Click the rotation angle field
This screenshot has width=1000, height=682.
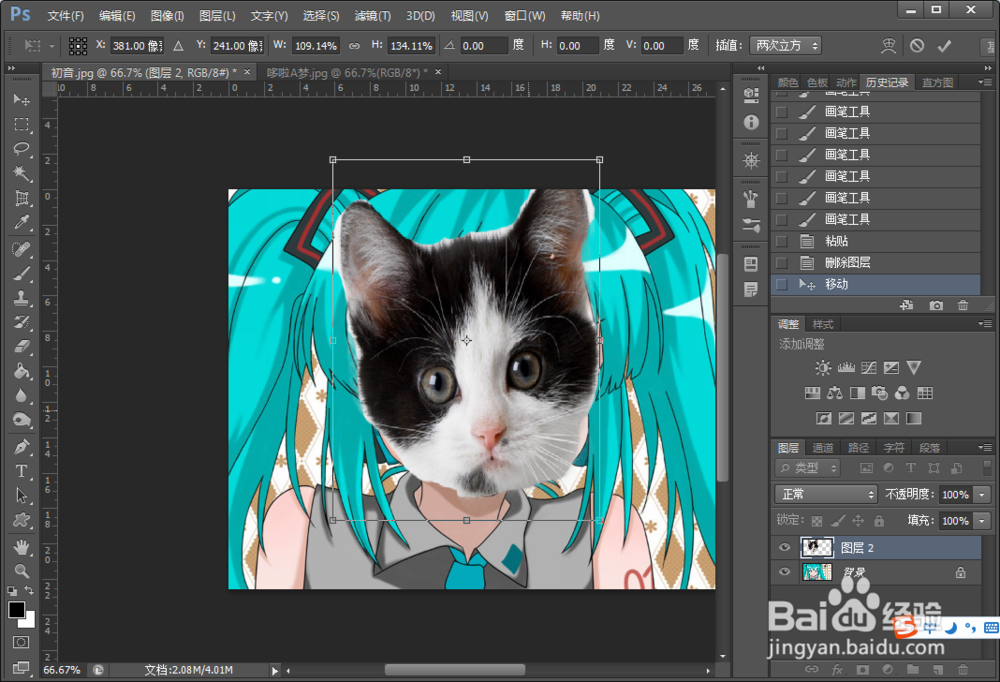483,45
